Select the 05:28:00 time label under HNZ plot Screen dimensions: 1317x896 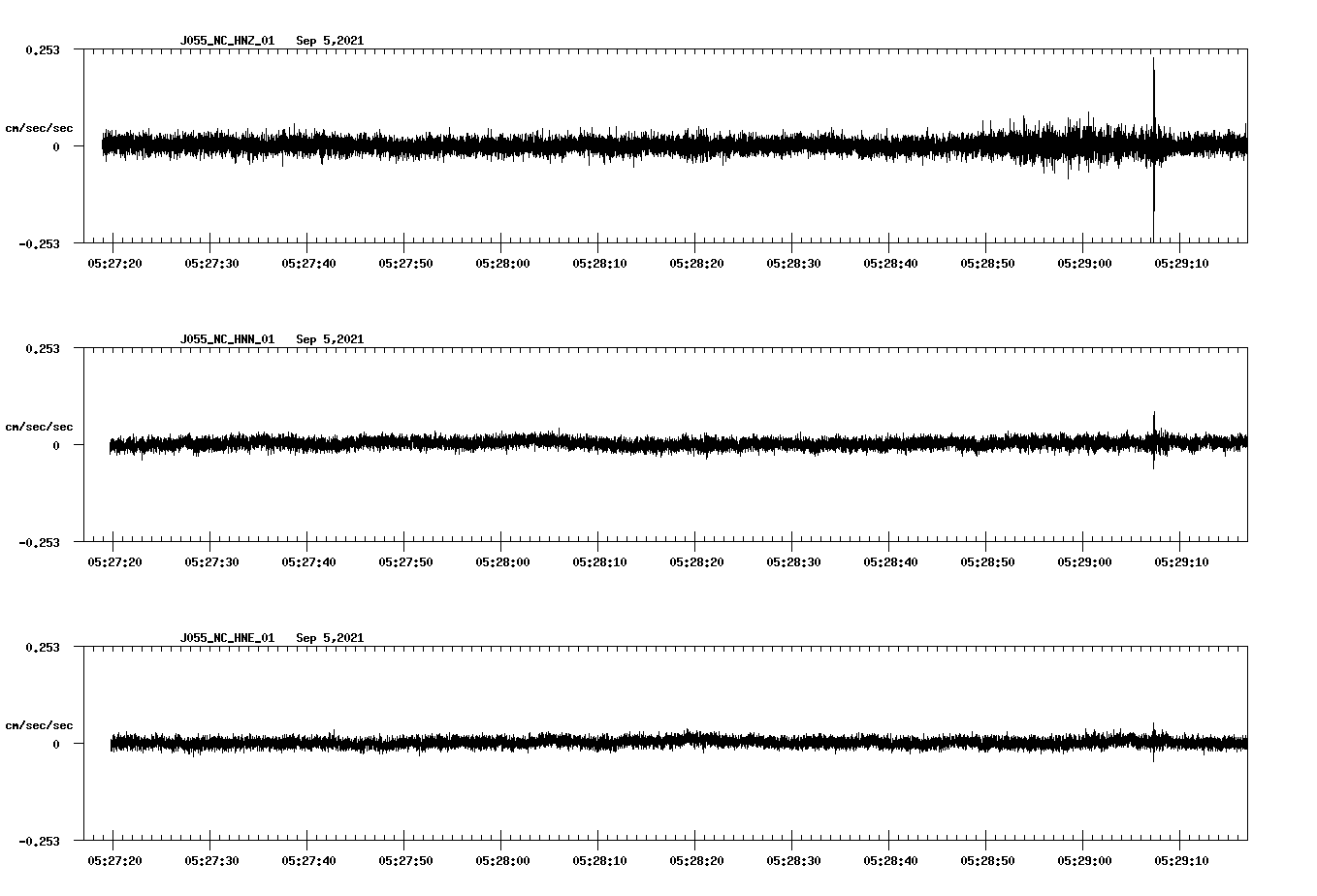pos(501,263)
